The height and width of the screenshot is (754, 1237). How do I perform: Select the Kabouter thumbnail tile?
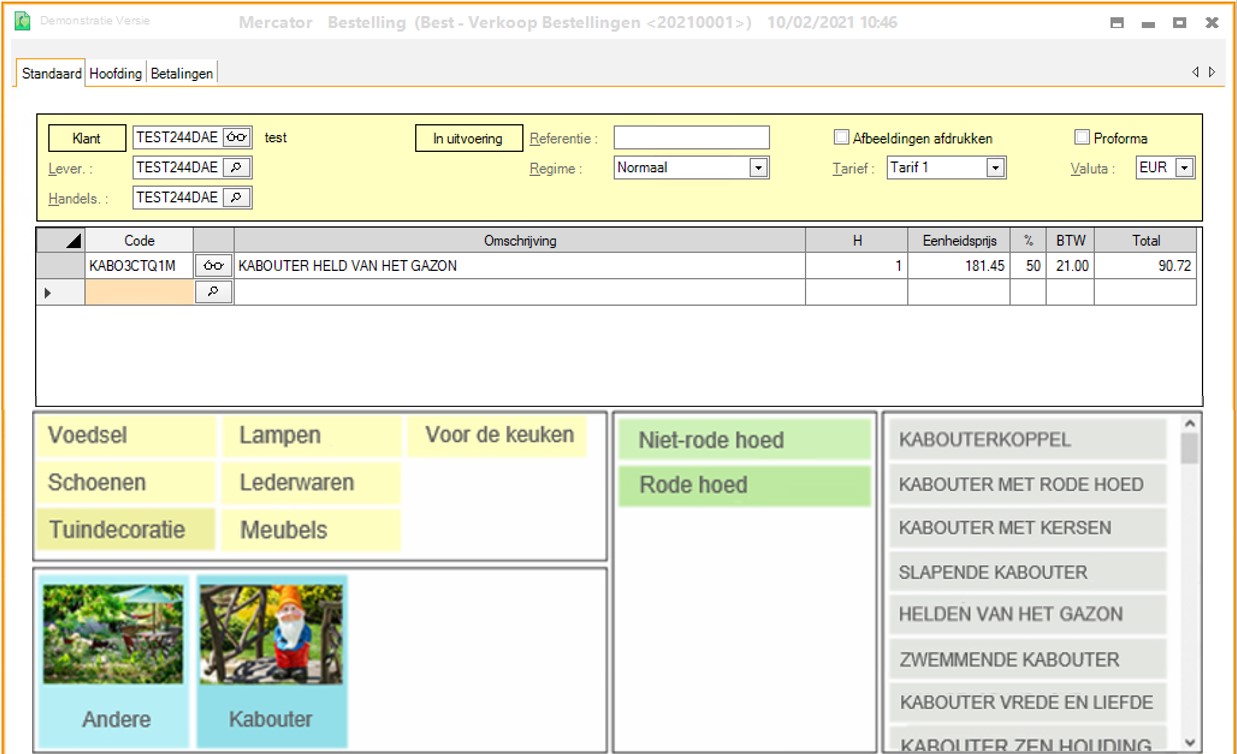[x=271, y=662]
